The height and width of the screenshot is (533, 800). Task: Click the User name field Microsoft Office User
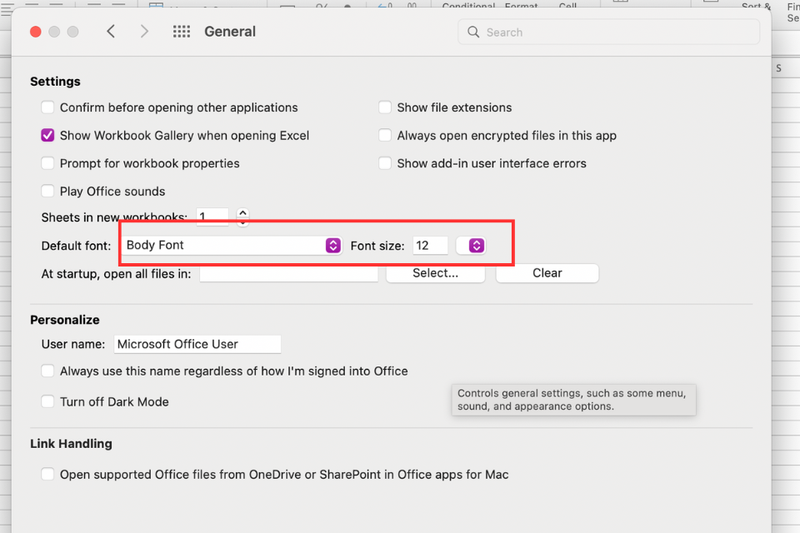coord(197,344)
